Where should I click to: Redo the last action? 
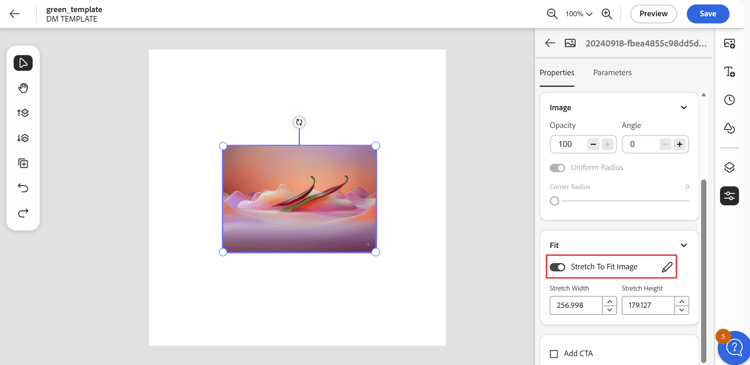[23, 213]
